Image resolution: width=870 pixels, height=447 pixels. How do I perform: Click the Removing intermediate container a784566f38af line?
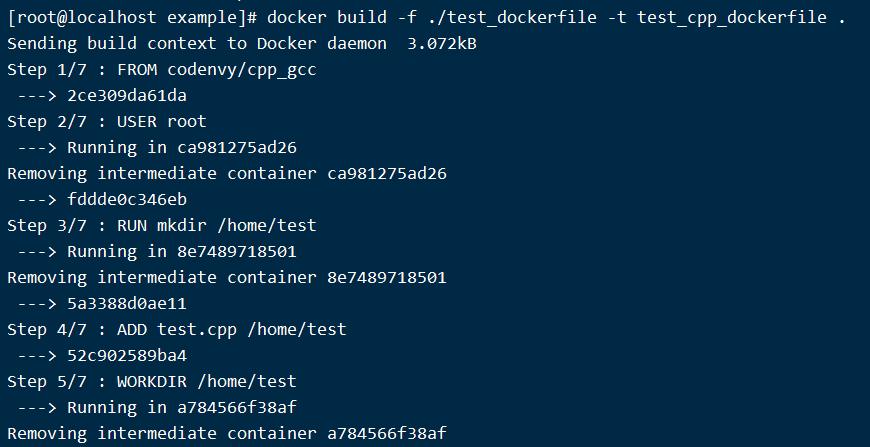click(x=226, y=434)
